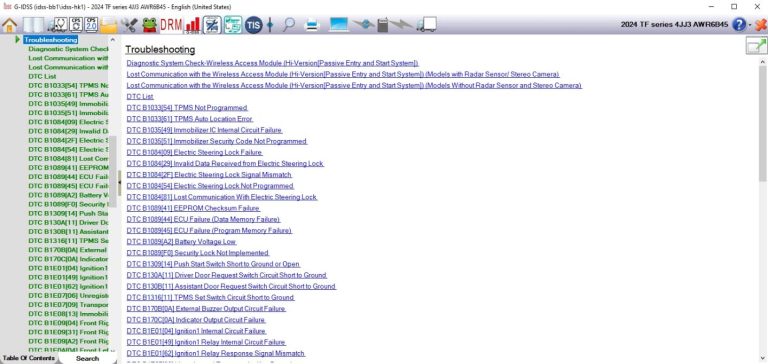Collapse the Troubleshooting tree node arrow
The width and height of the screenshot is (768, 364).
point(18,39)
